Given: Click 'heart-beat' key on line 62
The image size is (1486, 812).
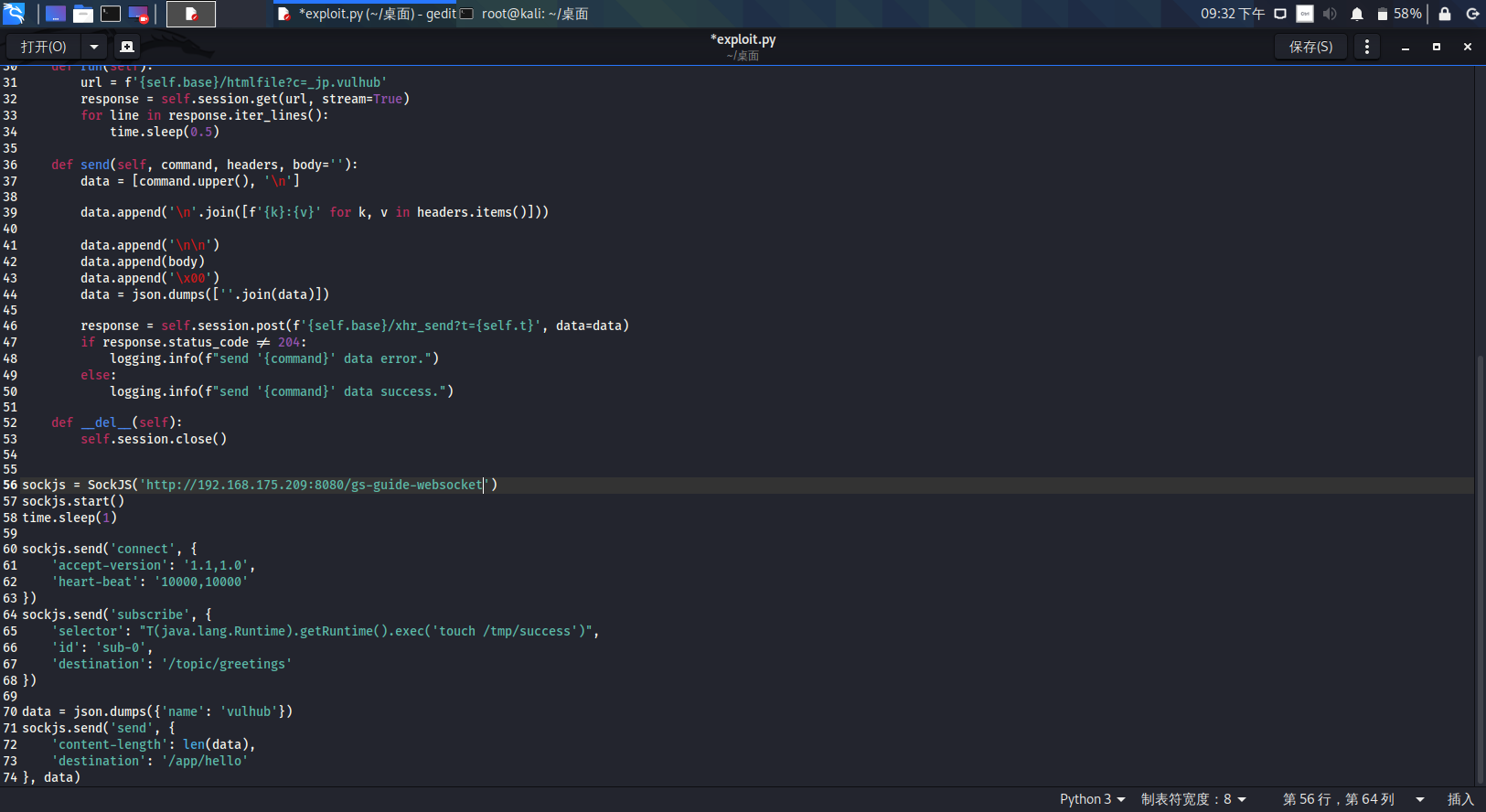Looking at the screenshot, I should 95,582.
